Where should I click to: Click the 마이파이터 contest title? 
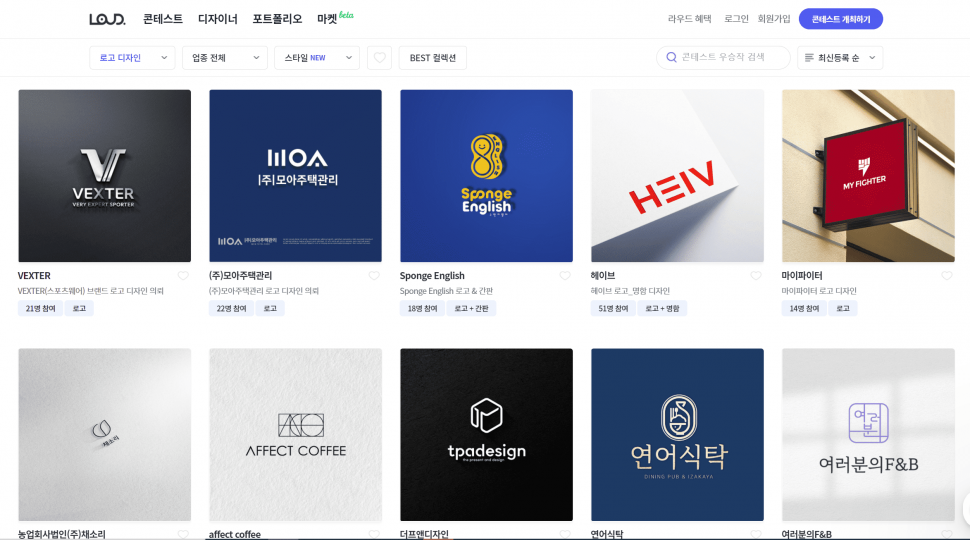pyautogui.click(x=802, y=276)
